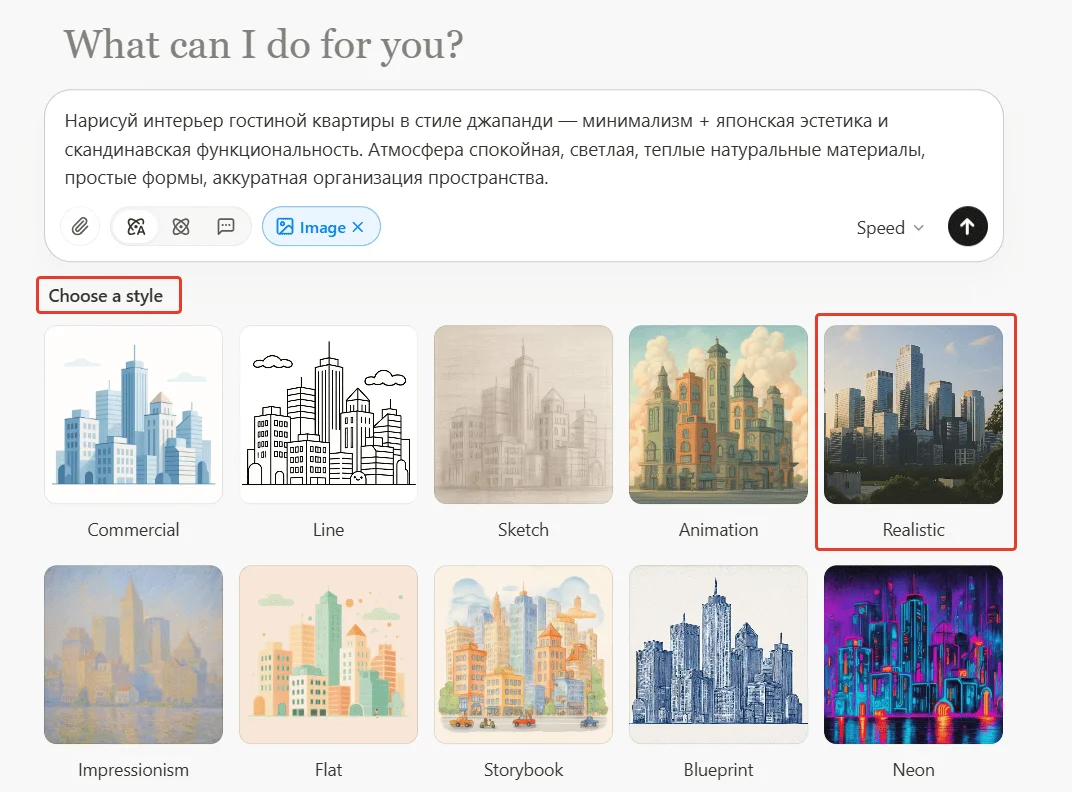Switch to the chat bubble mode
Screen dimensions: 1072x792
[x=226, y=227]
